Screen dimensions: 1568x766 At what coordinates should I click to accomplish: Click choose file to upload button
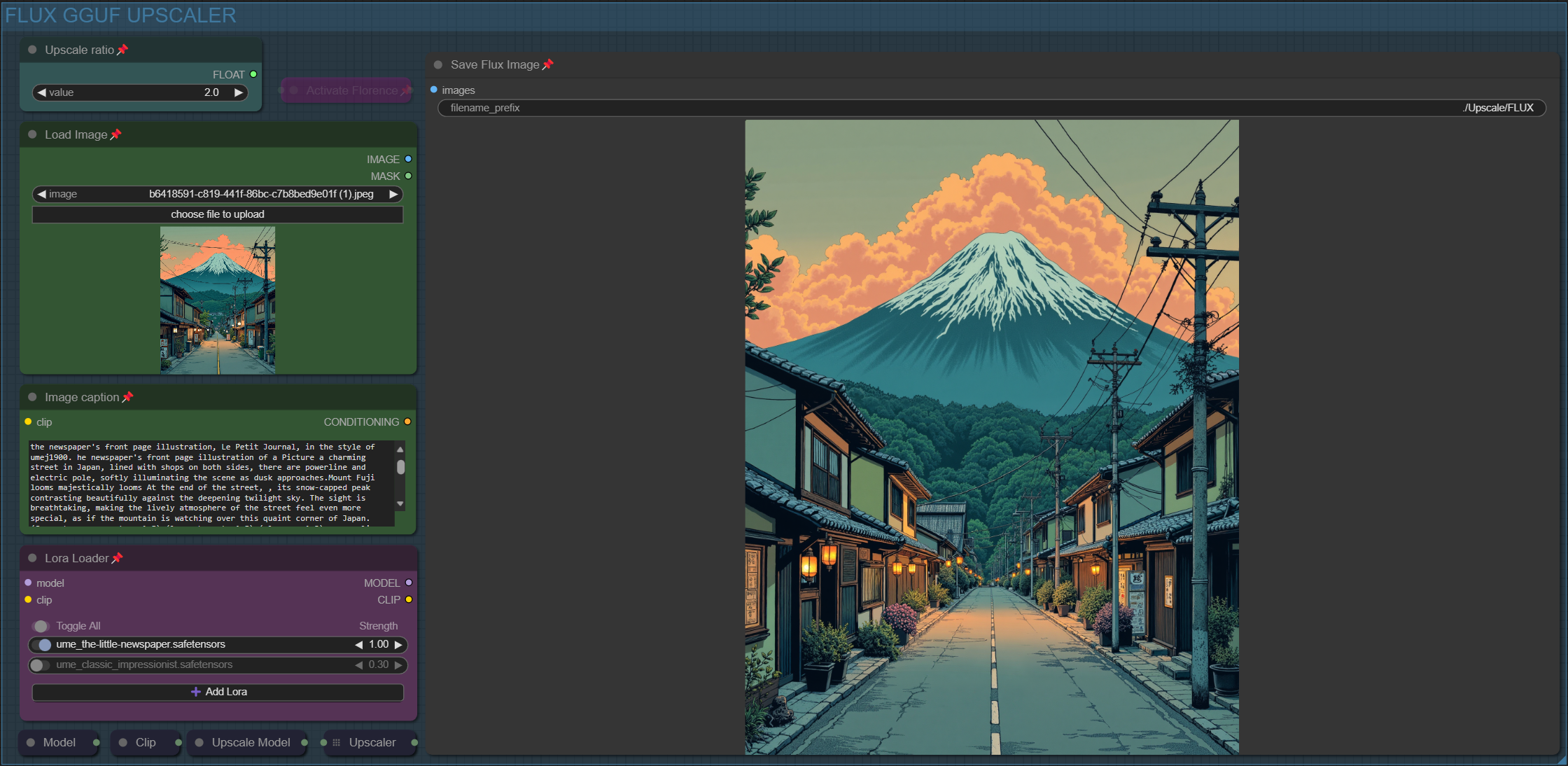[x=218, y=214]
